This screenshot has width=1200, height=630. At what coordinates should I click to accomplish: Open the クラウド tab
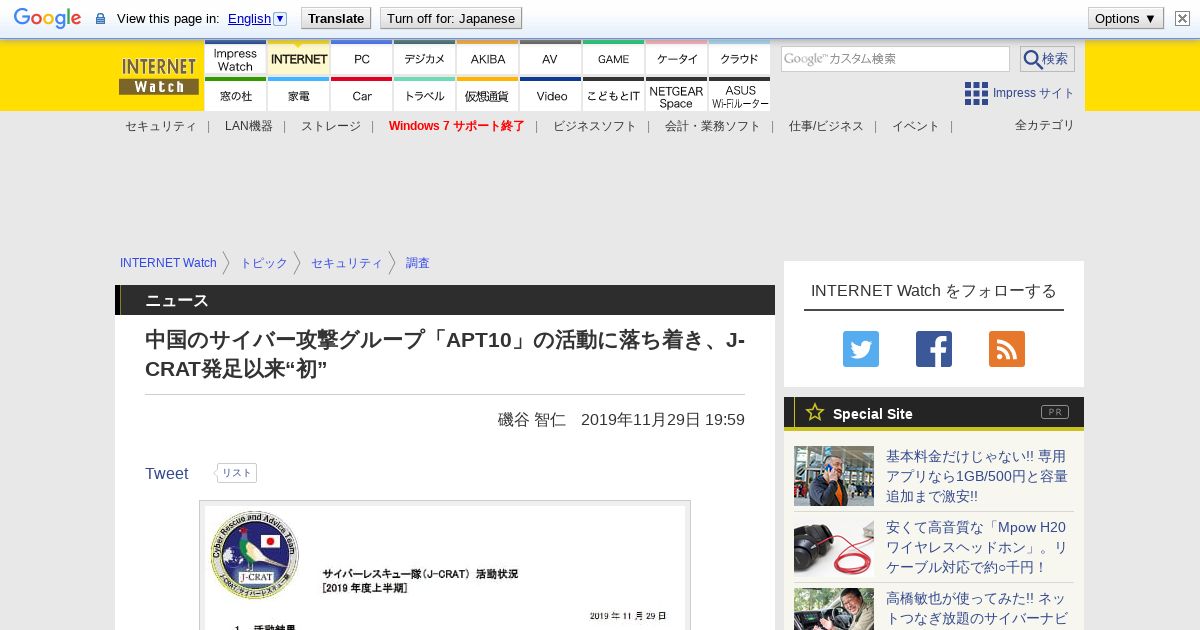tap(739, 59)
